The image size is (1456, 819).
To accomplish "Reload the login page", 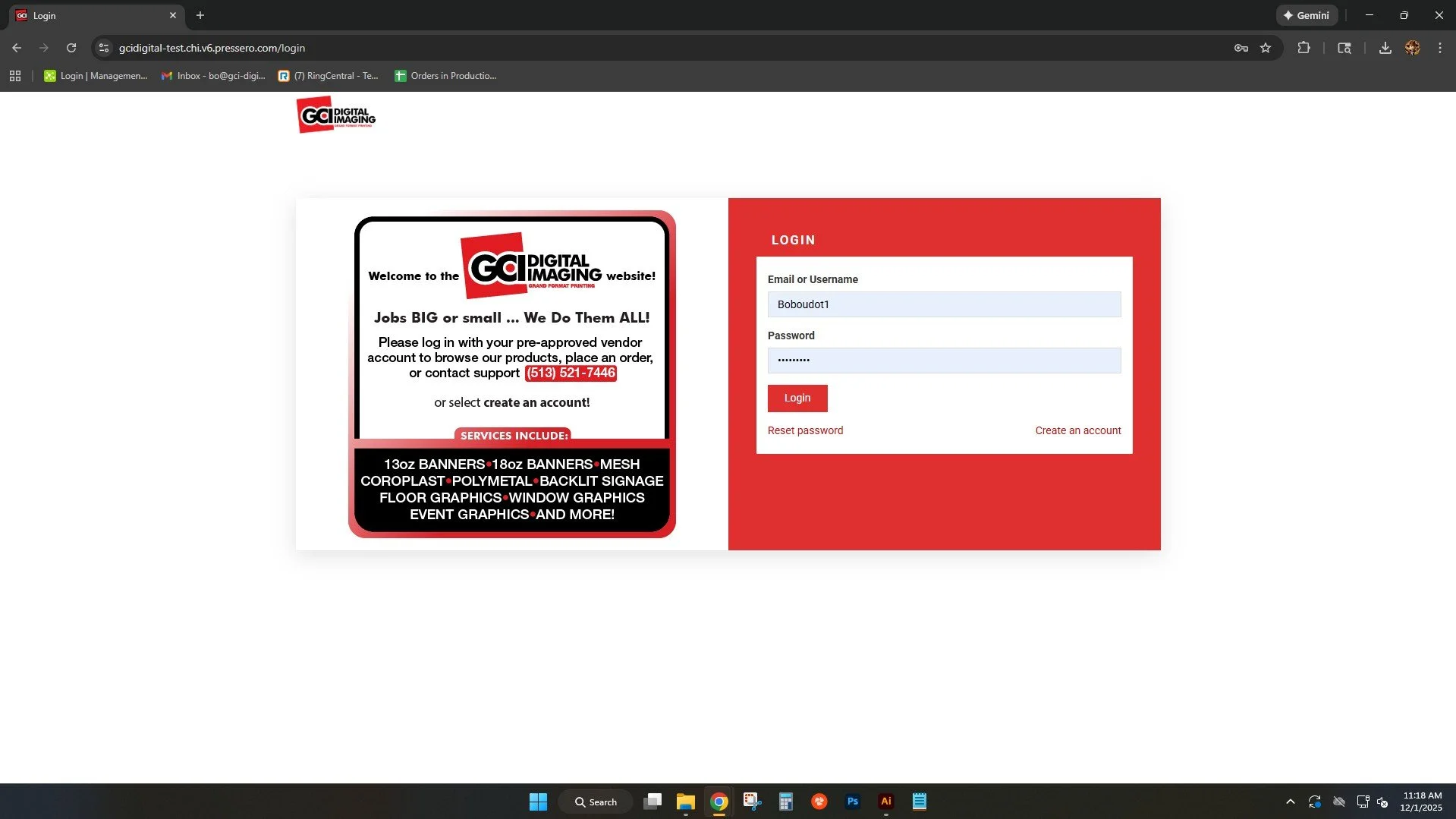I will [x=71, y=48].
